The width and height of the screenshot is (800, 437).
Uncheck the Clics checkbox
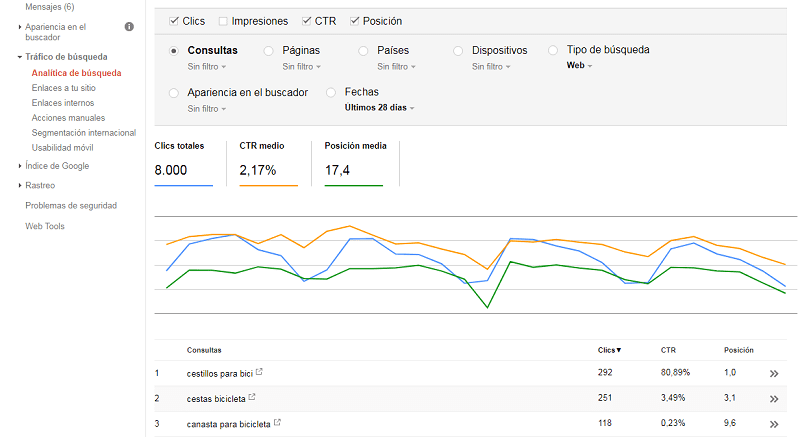[x=175, y=21]
